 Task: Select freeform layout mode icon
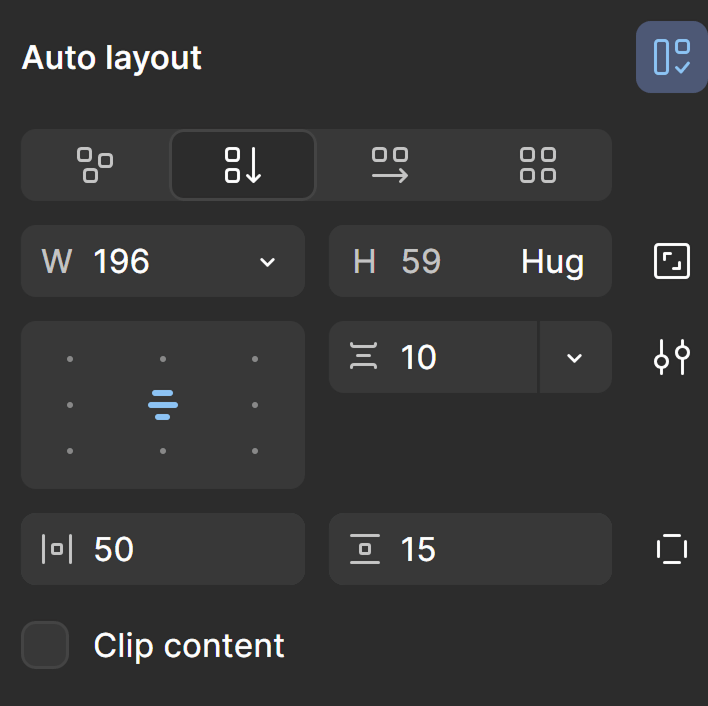(x=95, y=165)
